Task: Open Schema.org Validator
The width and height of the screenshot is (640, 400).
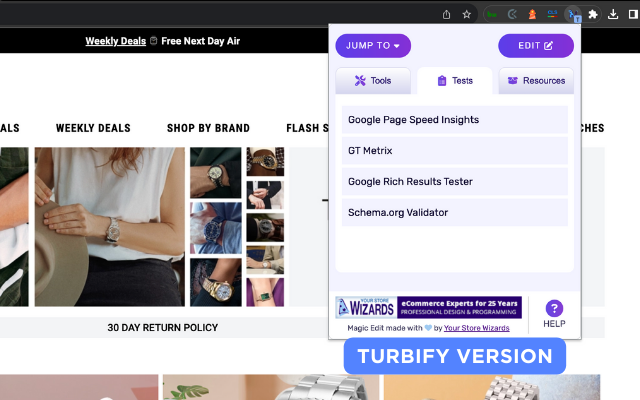Action: [x=455, y=213]
